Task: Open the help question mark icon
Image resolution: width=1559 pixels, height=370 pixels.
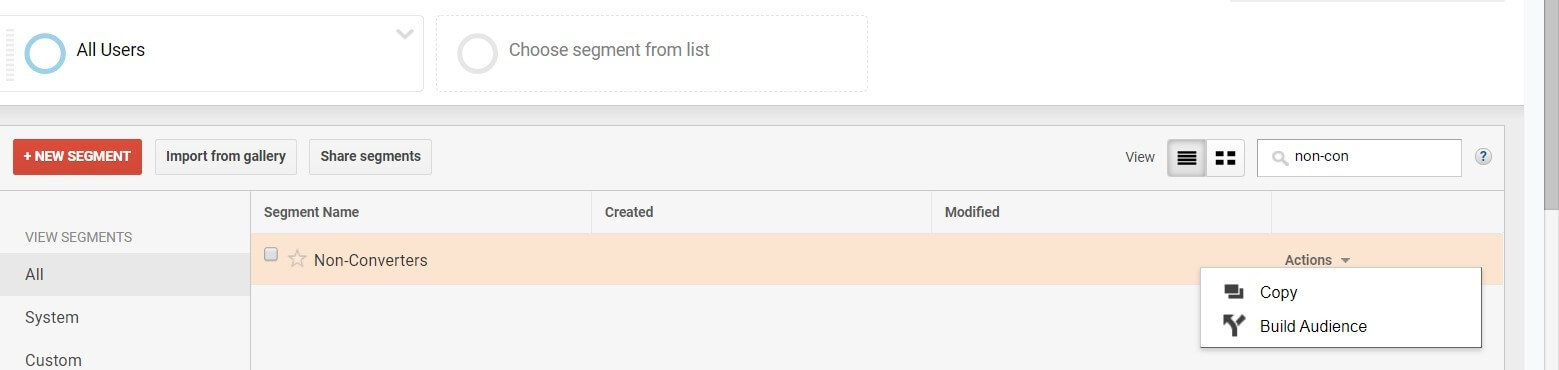Action: [1484, 156]
